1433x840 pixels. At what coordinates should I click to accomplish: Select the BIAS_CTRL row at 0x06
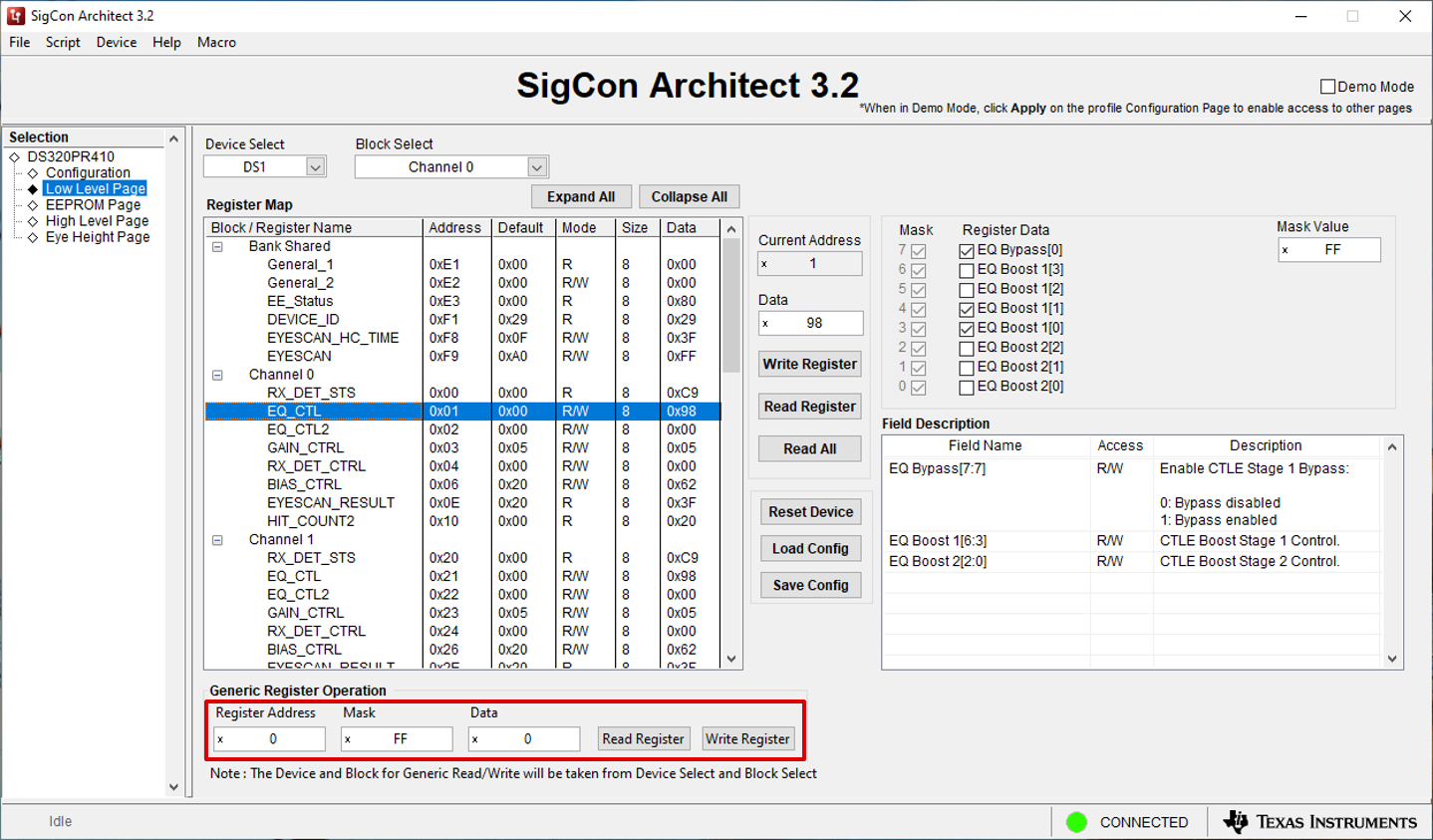(462, 484)
